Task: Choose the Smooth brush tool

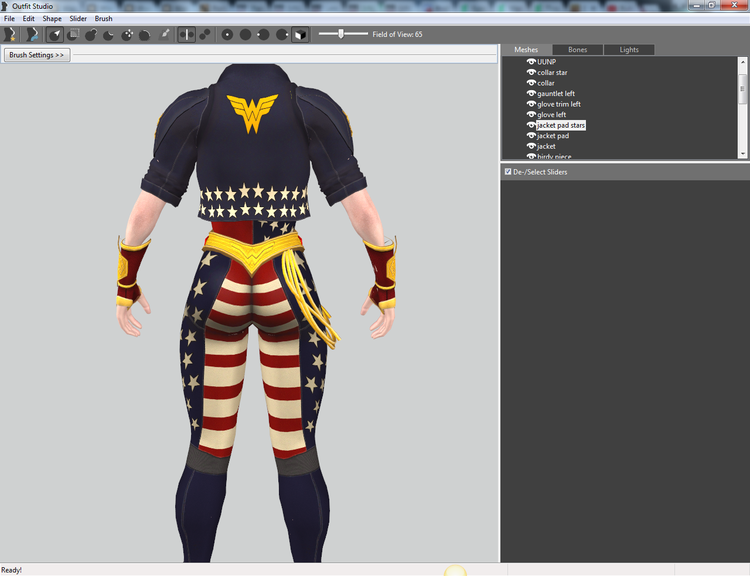Action: point(145,34)
